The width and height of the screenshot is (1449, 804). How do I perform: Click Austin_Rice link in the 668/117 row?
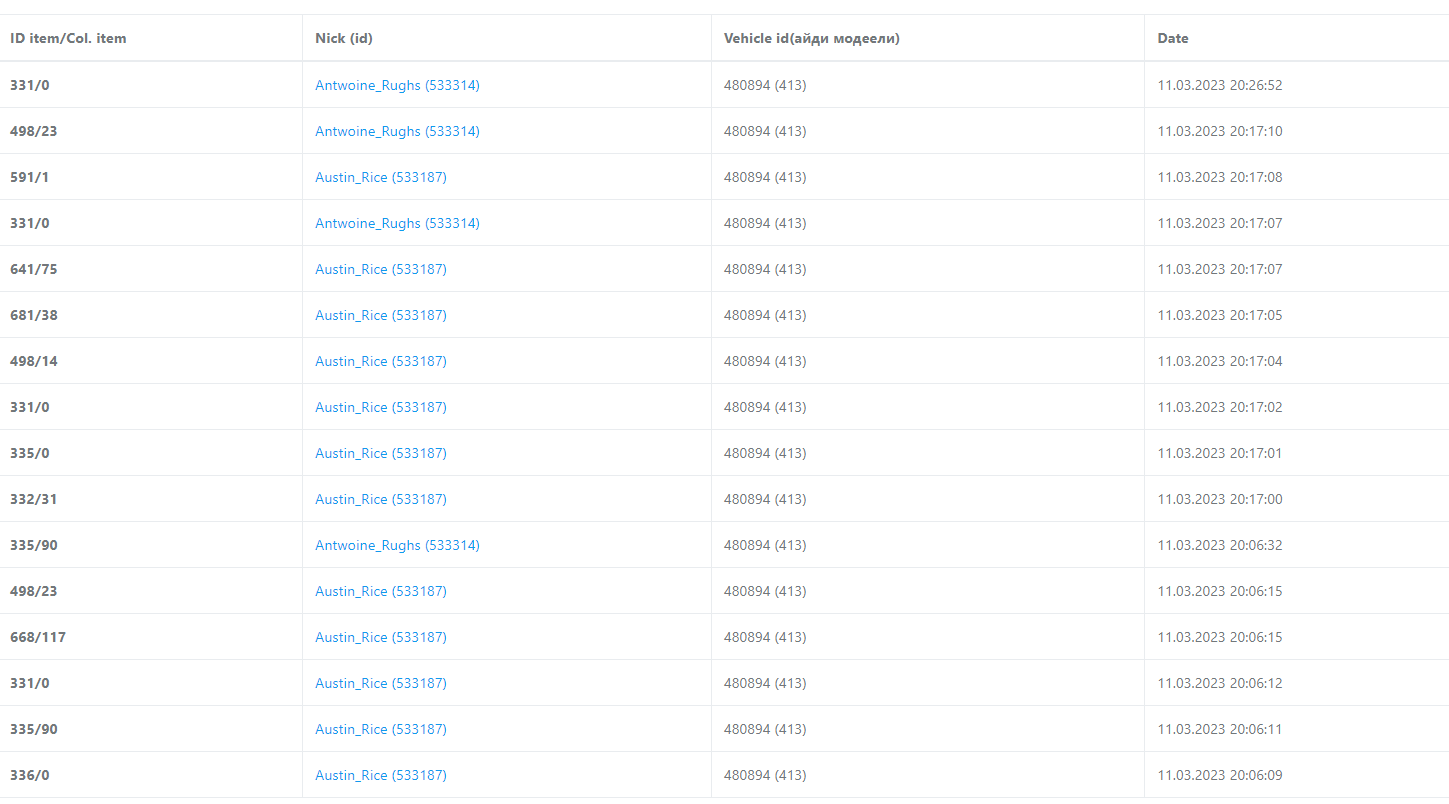pos(380,638)
